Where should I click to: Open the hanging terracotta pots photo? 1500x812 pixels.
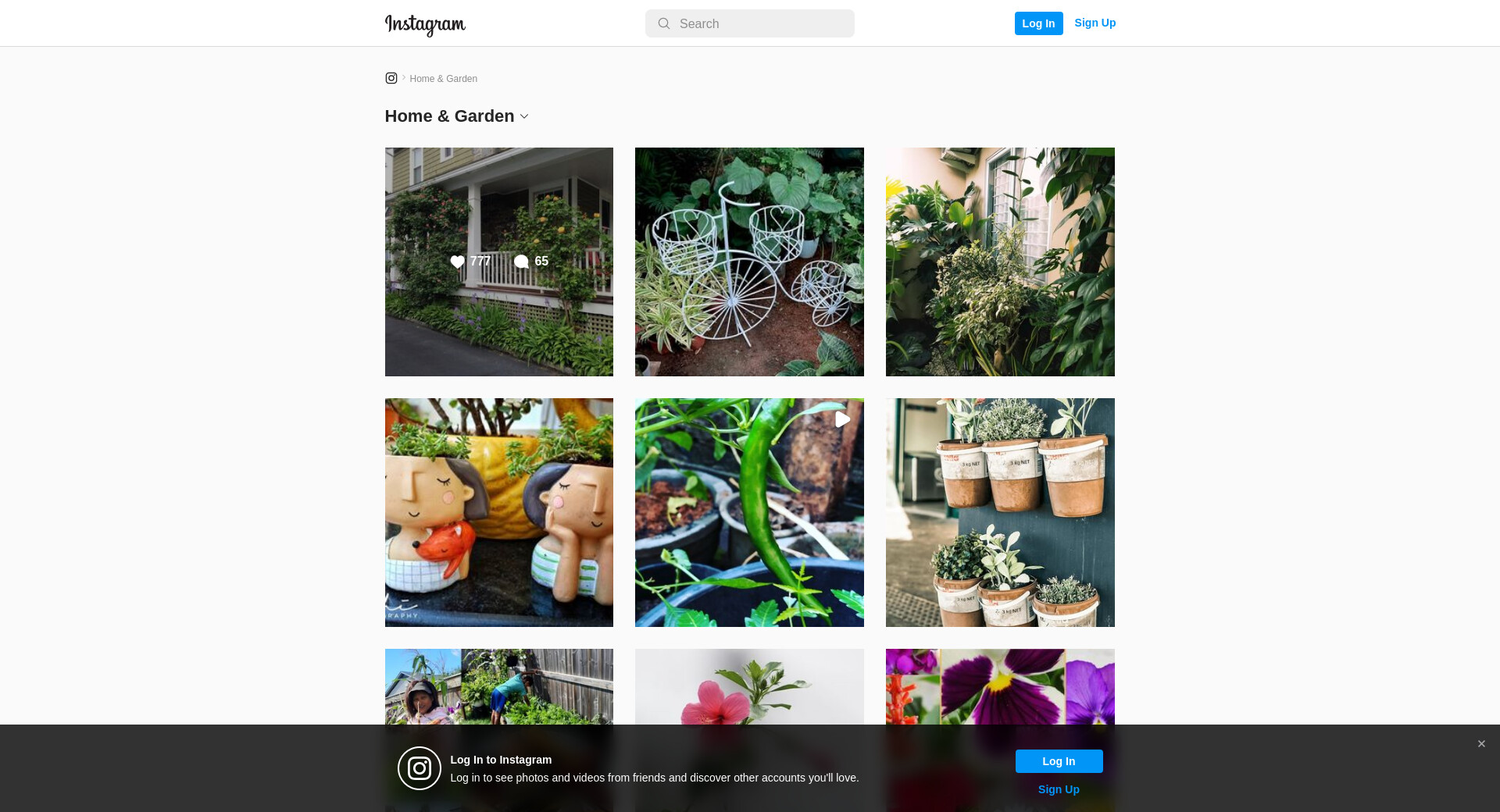1000,512
